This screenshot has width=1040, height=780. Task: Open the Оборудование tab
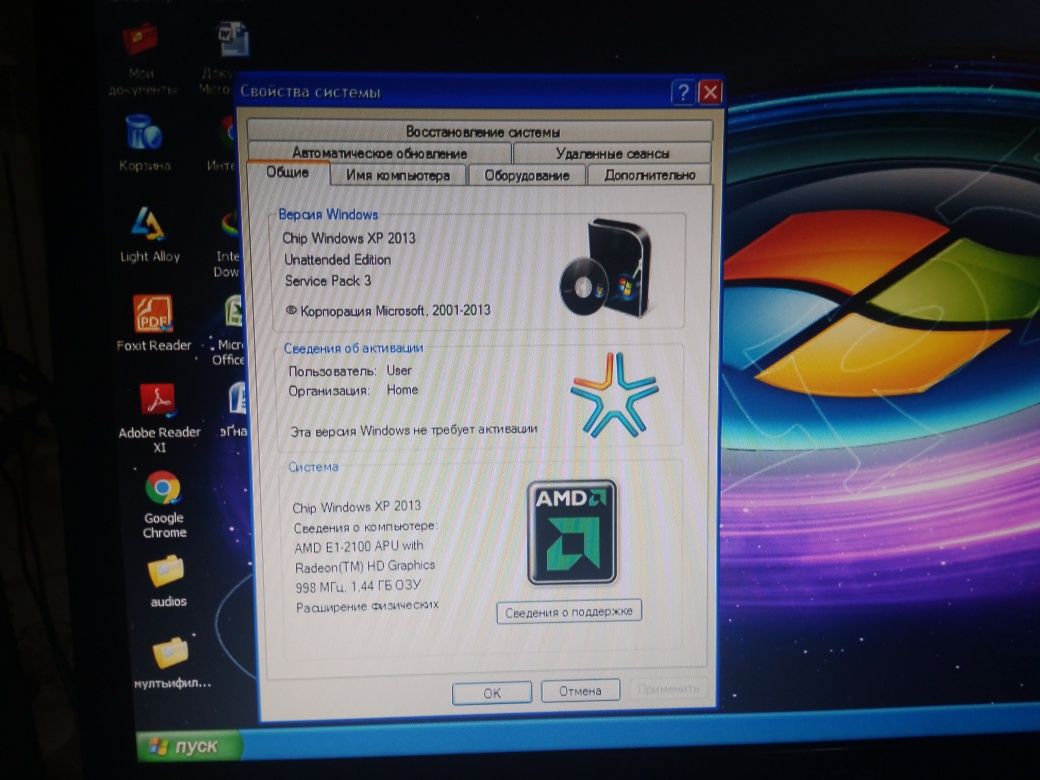527,175
